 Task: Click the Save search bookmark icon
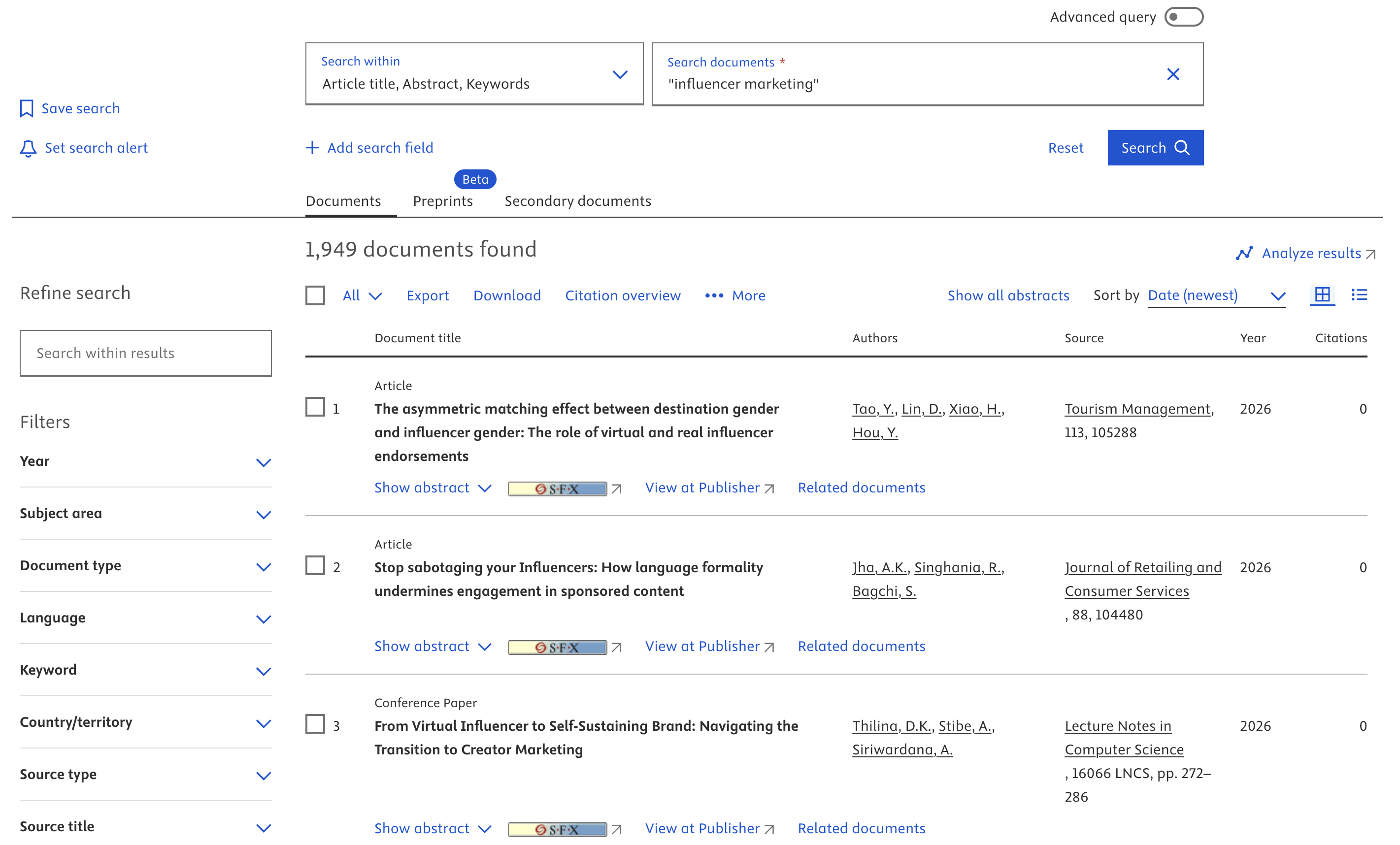[x=26, y=108]
